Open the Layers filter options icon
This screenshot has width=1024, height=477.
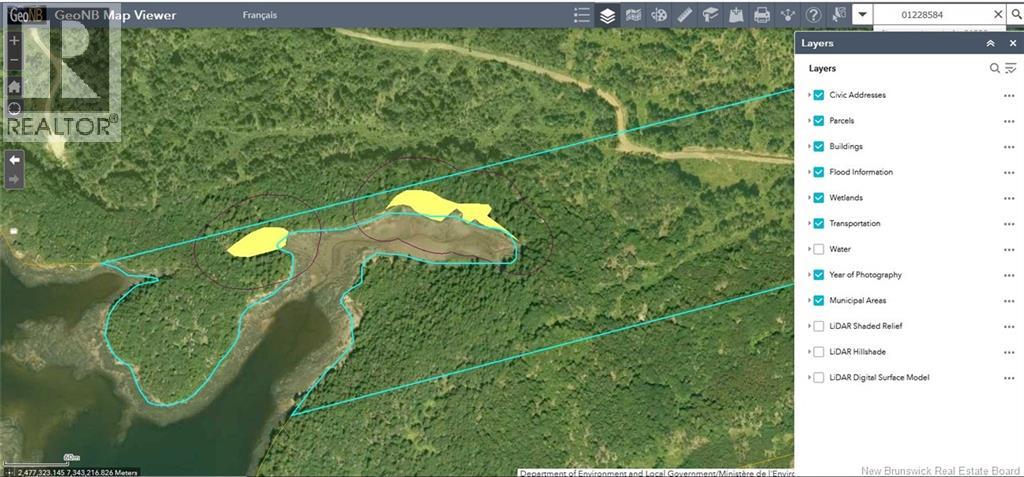point(1011,68)
